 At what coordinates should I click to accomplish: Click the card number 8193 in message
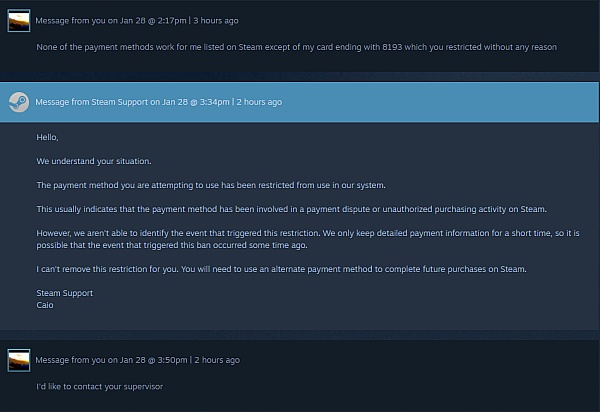392,47
